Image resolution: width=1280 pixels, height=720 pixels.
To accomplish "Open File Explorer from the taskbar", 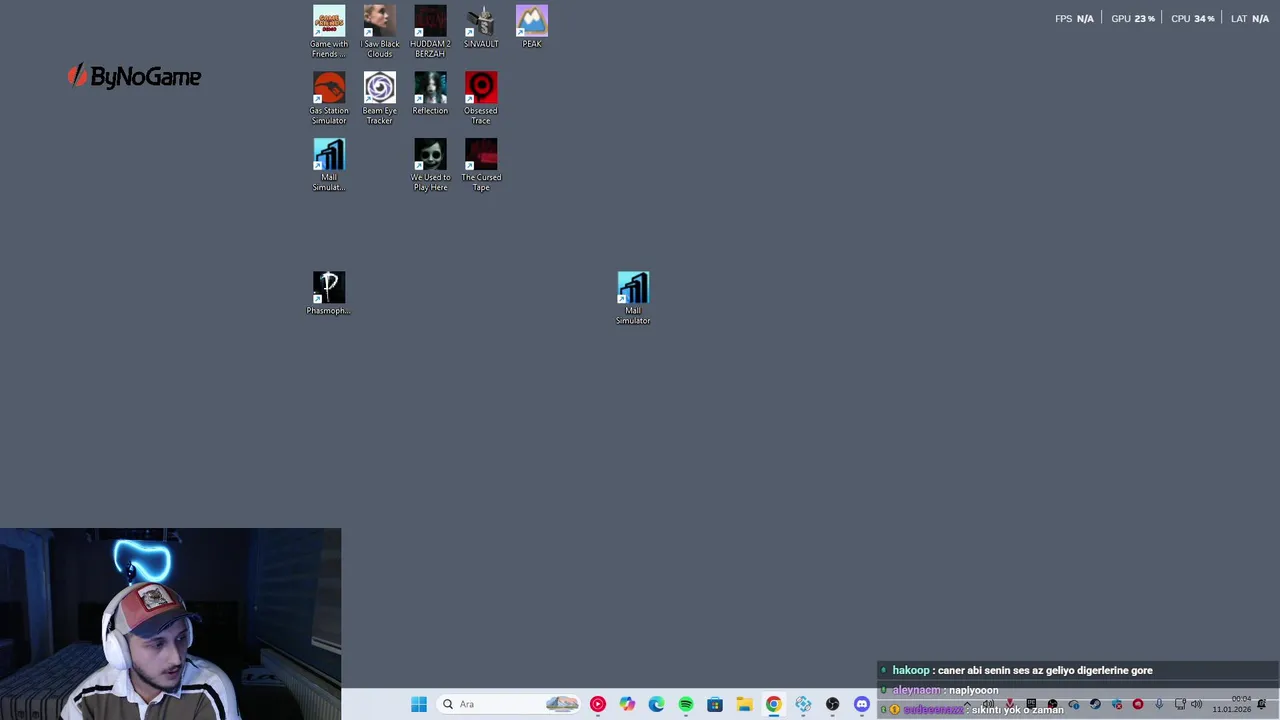I will tap(744, 704).
